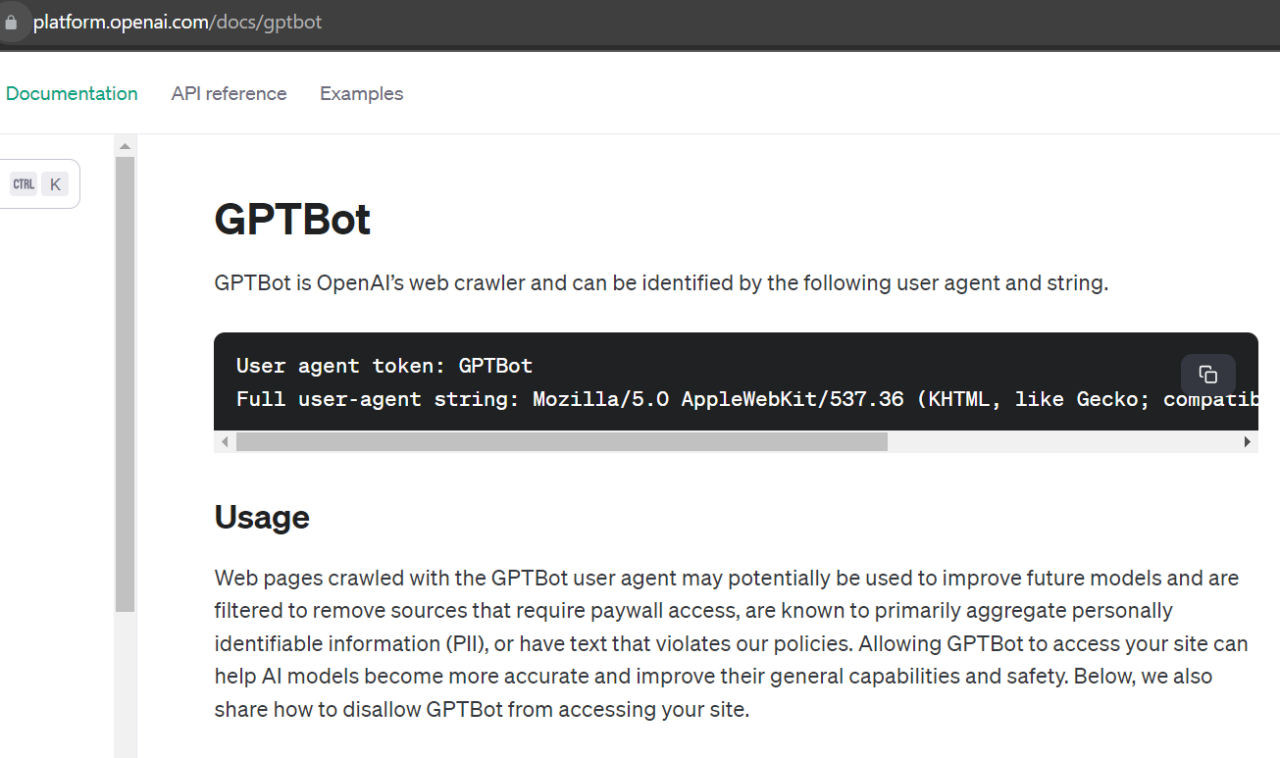
Task: Click the CTRL key badge of the search shortcut
Action: pyautogui.click(x=24, y=183)
